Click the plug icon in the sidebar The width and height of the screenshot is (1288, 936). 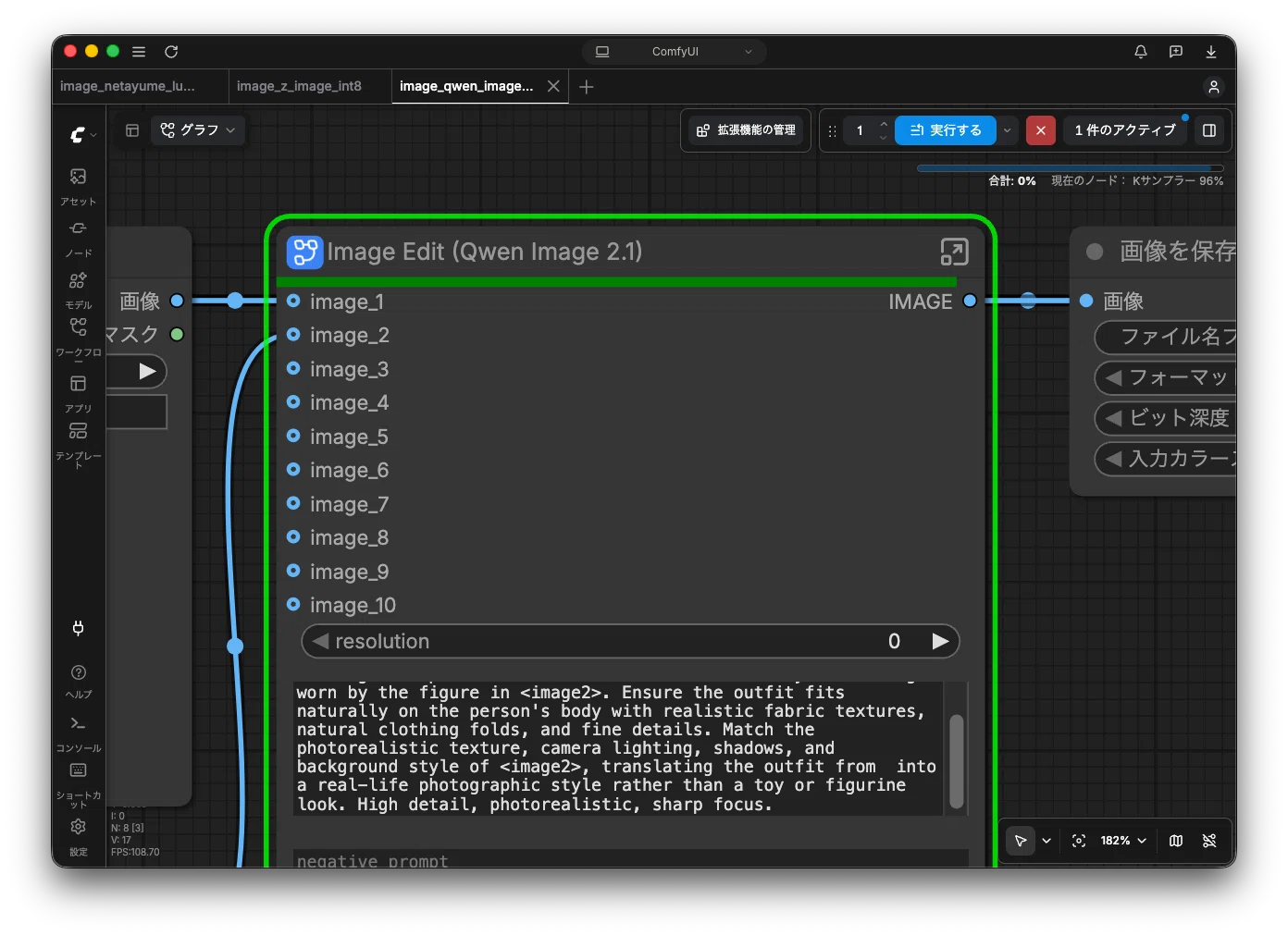tap(79, 629)
